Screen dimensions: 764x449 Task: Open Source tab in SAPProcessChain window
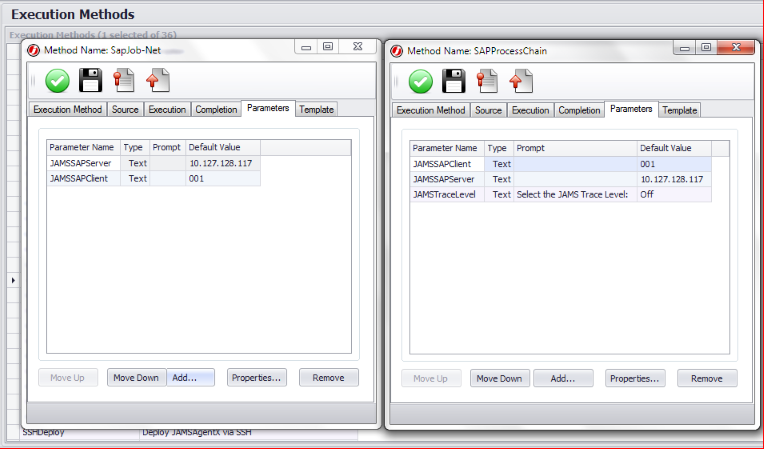[x=488, y=111]
